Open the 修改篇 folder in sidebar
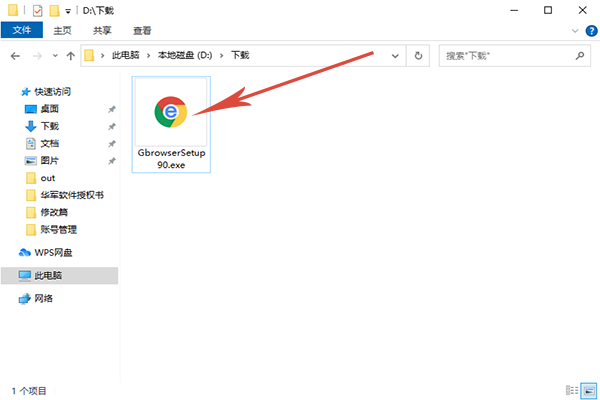 [54, 212]
